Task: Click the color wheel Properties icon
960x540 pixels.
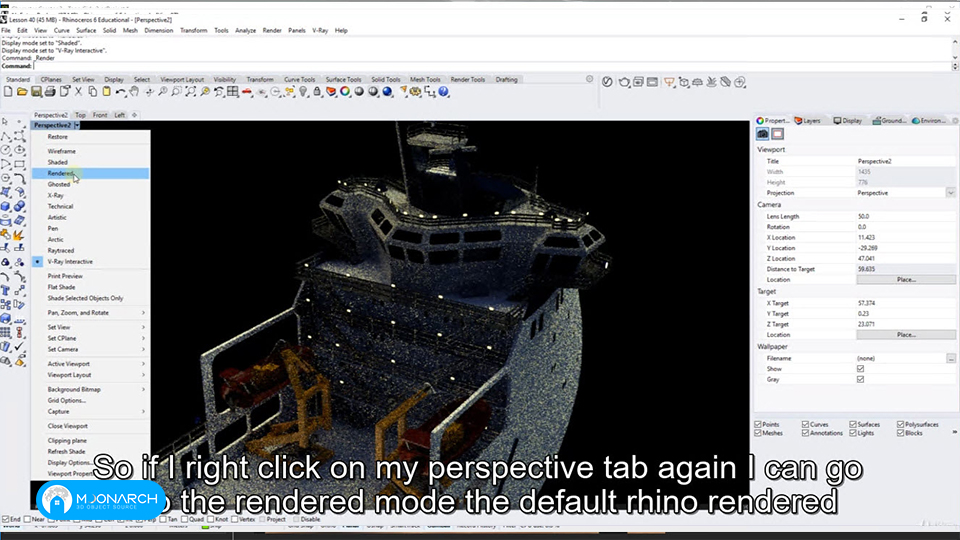Action: [345, 92]
